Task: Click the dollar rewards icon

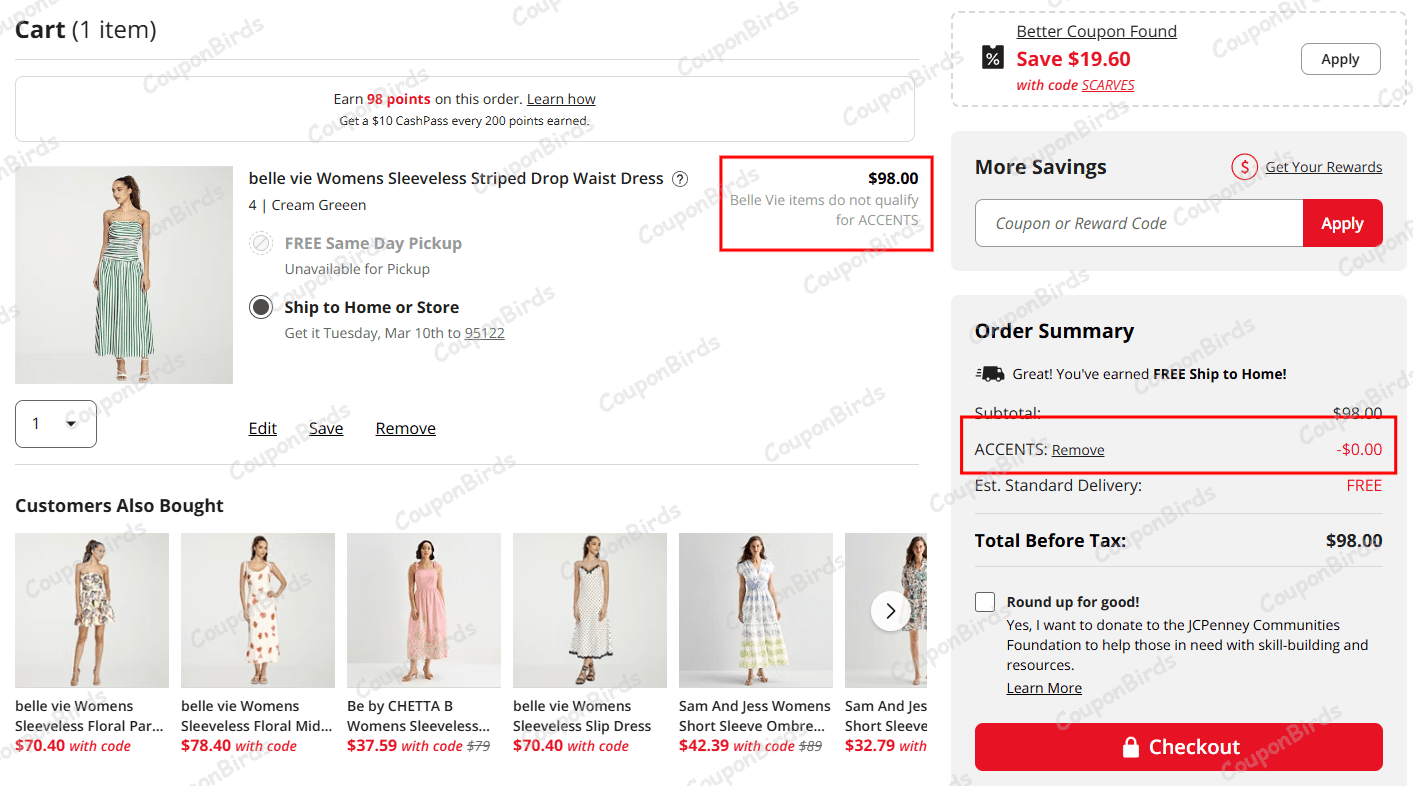Action: (1244, 167)
